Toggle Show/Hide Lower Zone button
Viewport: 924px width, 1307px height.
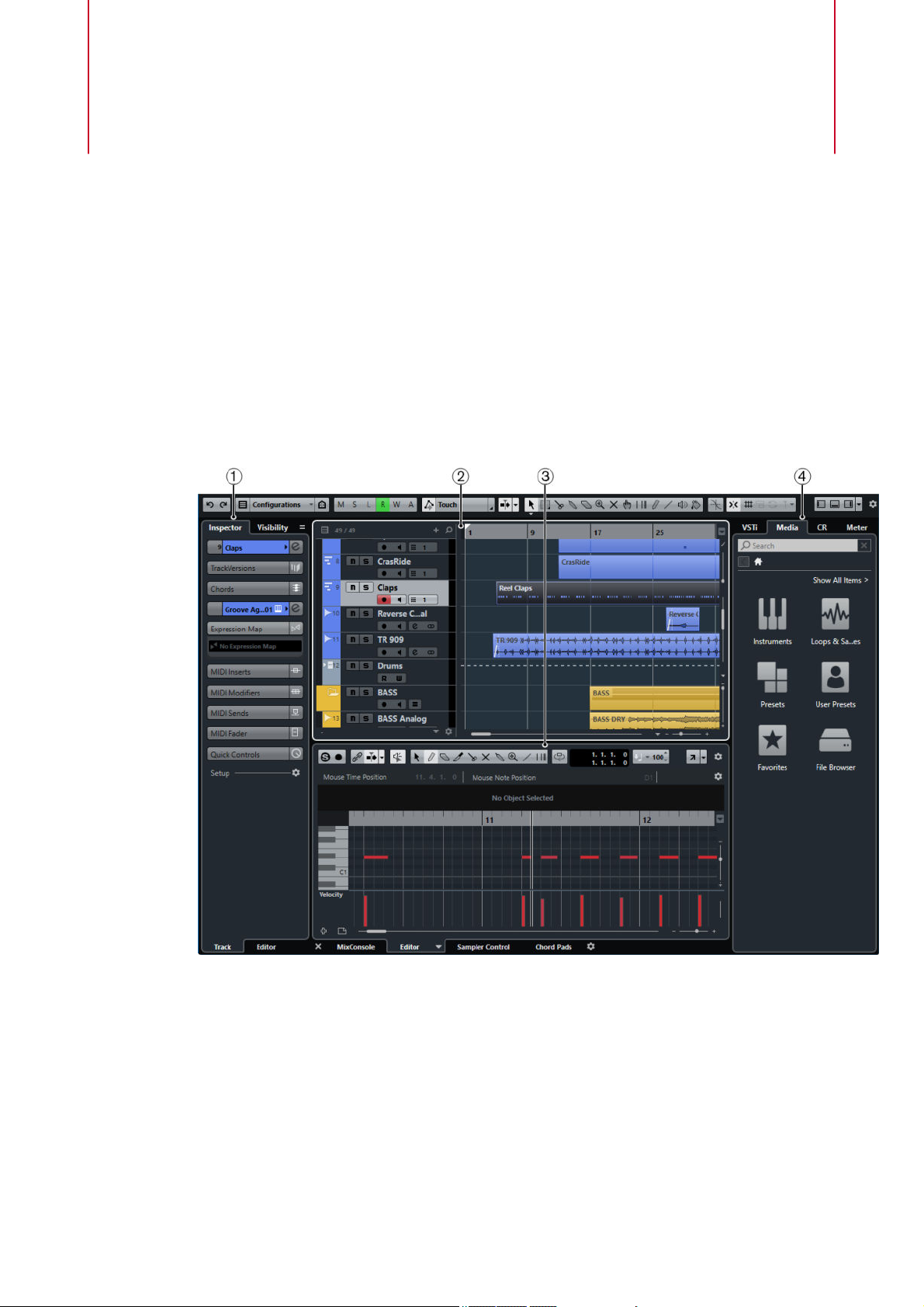click(x=835, y=504)
